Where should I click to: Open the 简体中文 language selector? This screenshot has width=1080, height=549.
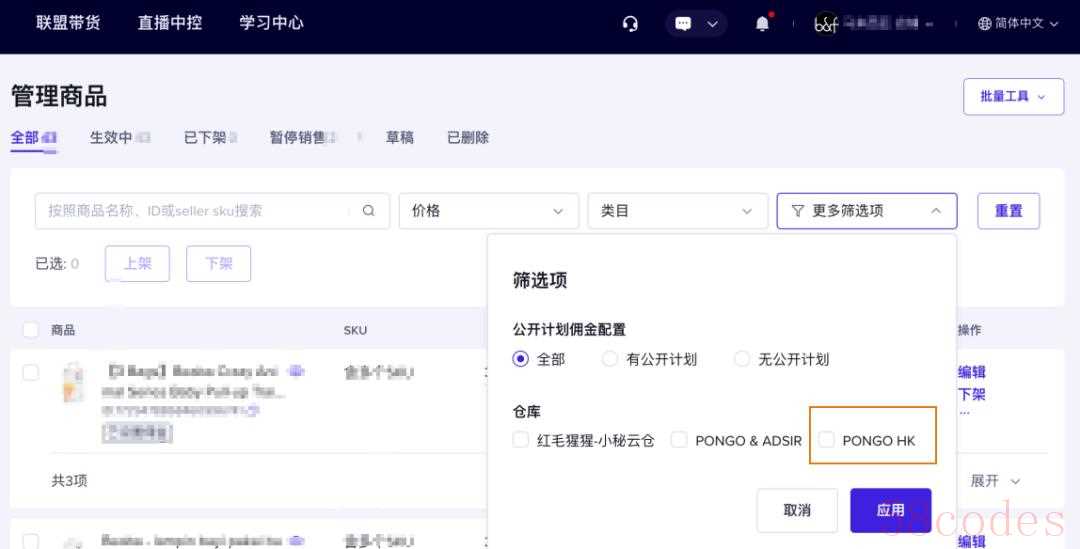point(1017,23)
